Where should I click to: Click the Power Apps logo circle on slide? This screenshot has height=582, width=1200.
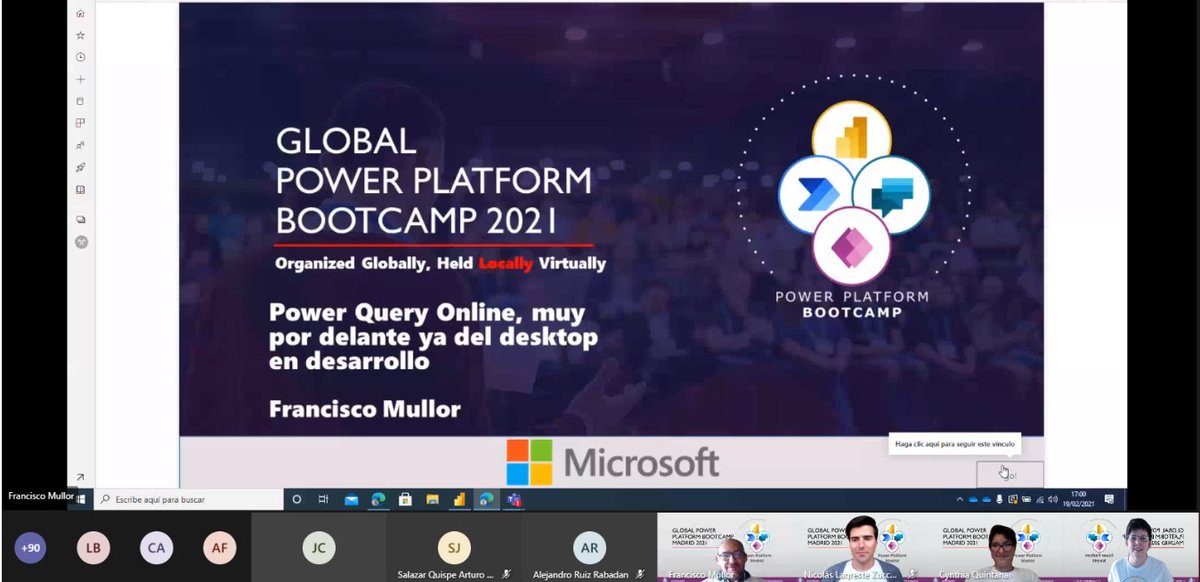tap(850, 245)
